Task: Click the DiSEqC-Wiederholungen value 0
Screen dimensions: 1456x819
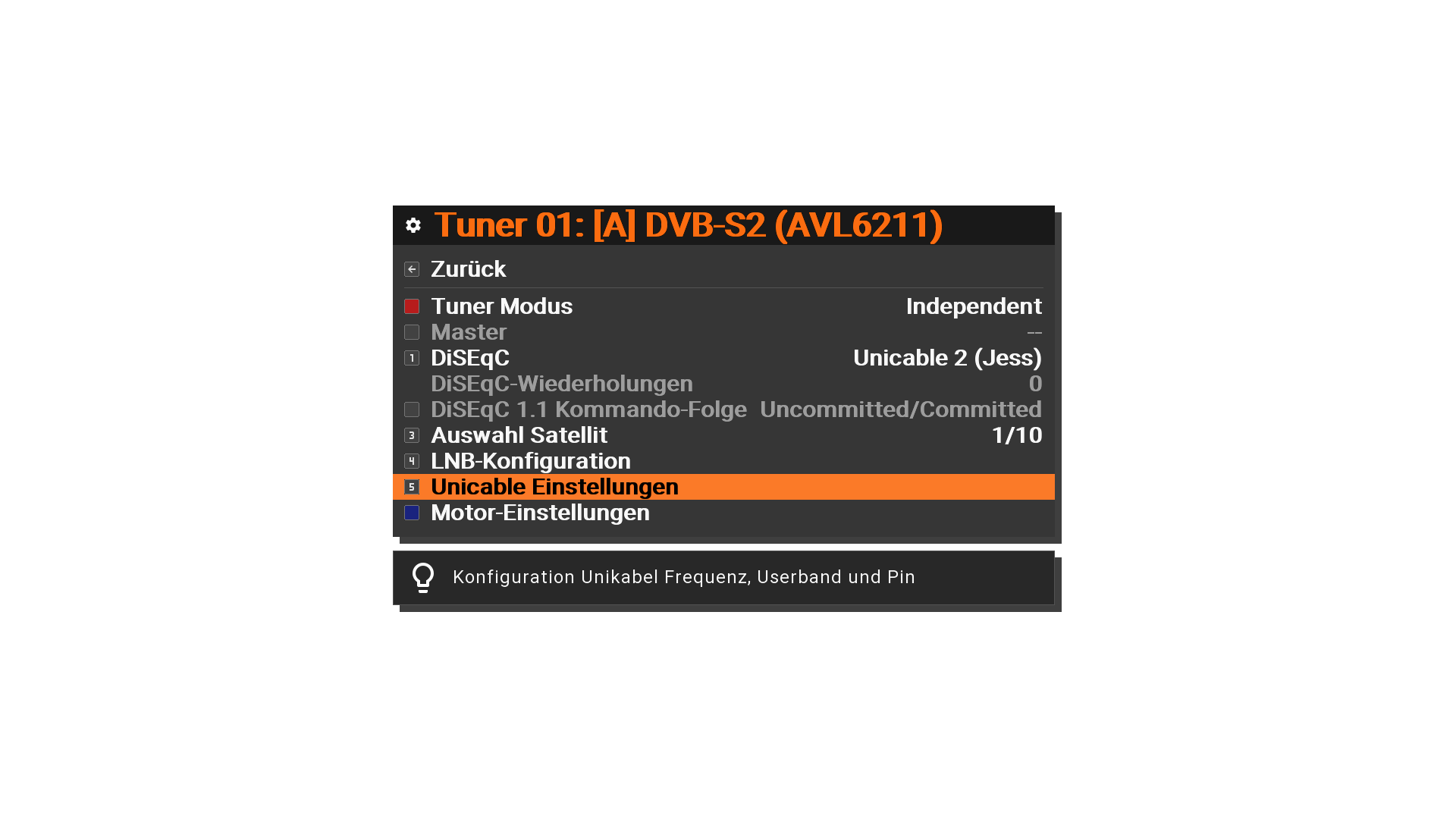Action: [1035, 384]
